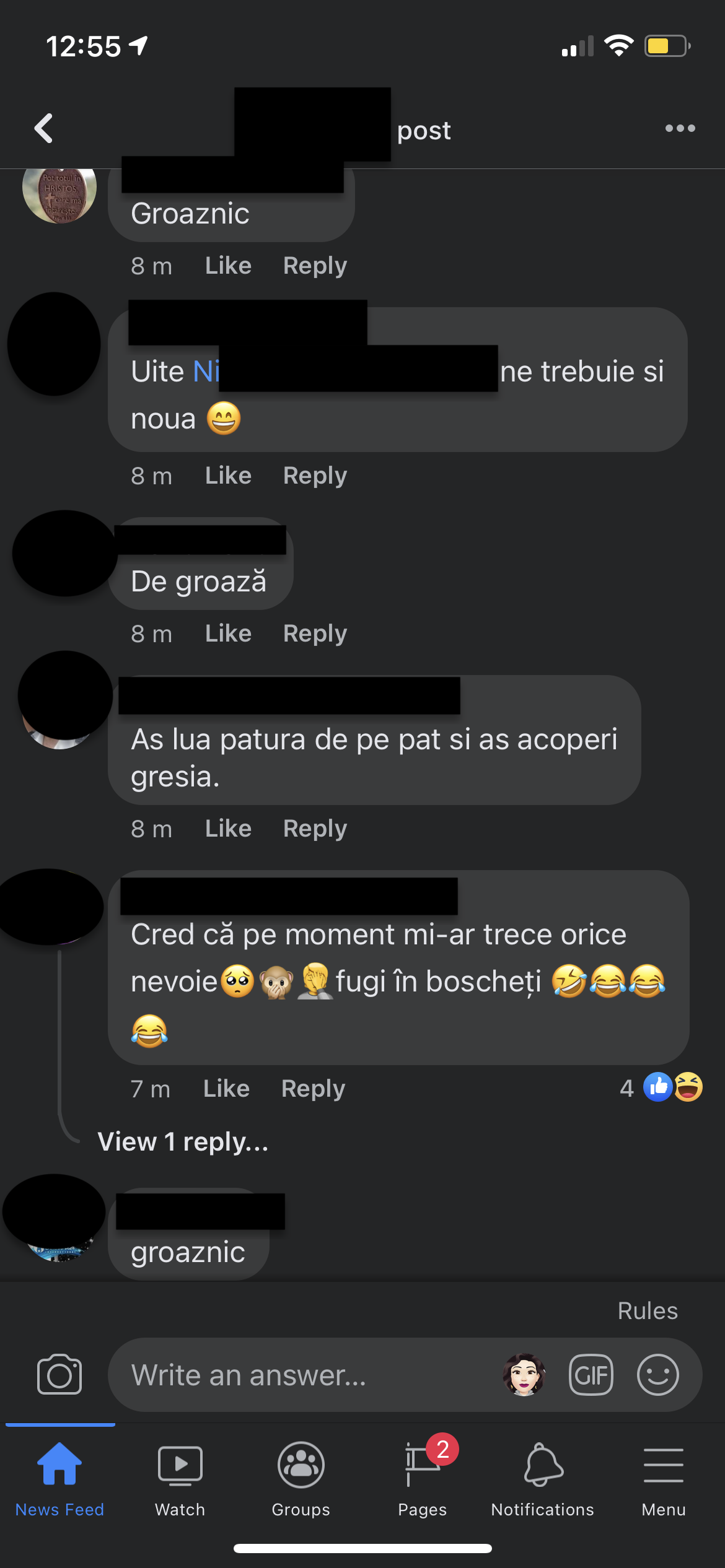Like the "De groază" comment

228,634
